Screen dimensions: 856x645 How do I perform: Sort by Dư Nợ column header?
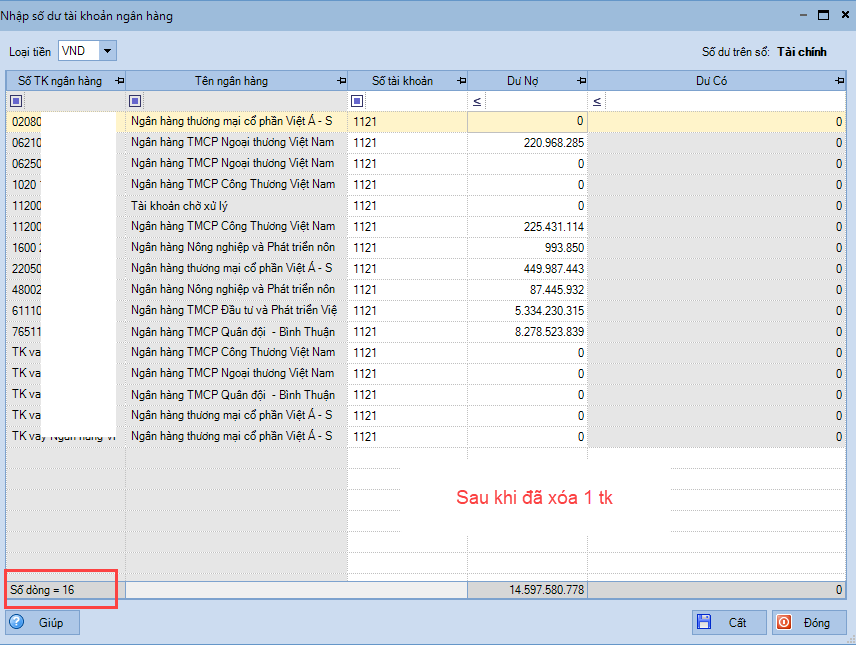click(x=523, y=81)
